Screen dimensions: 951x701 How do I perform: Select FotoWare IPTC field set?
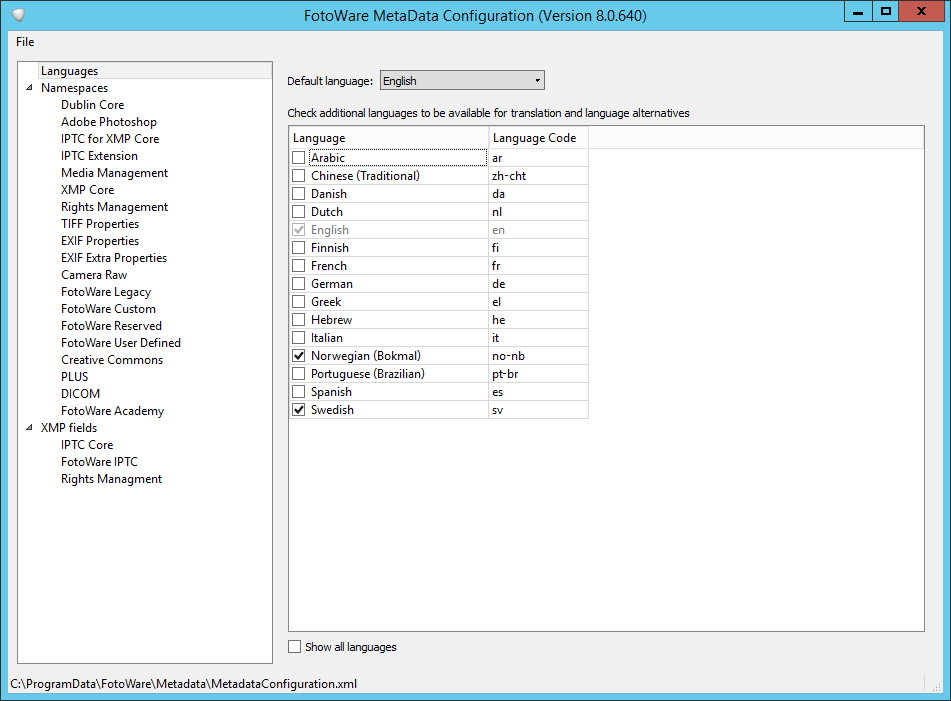point(99,461)
